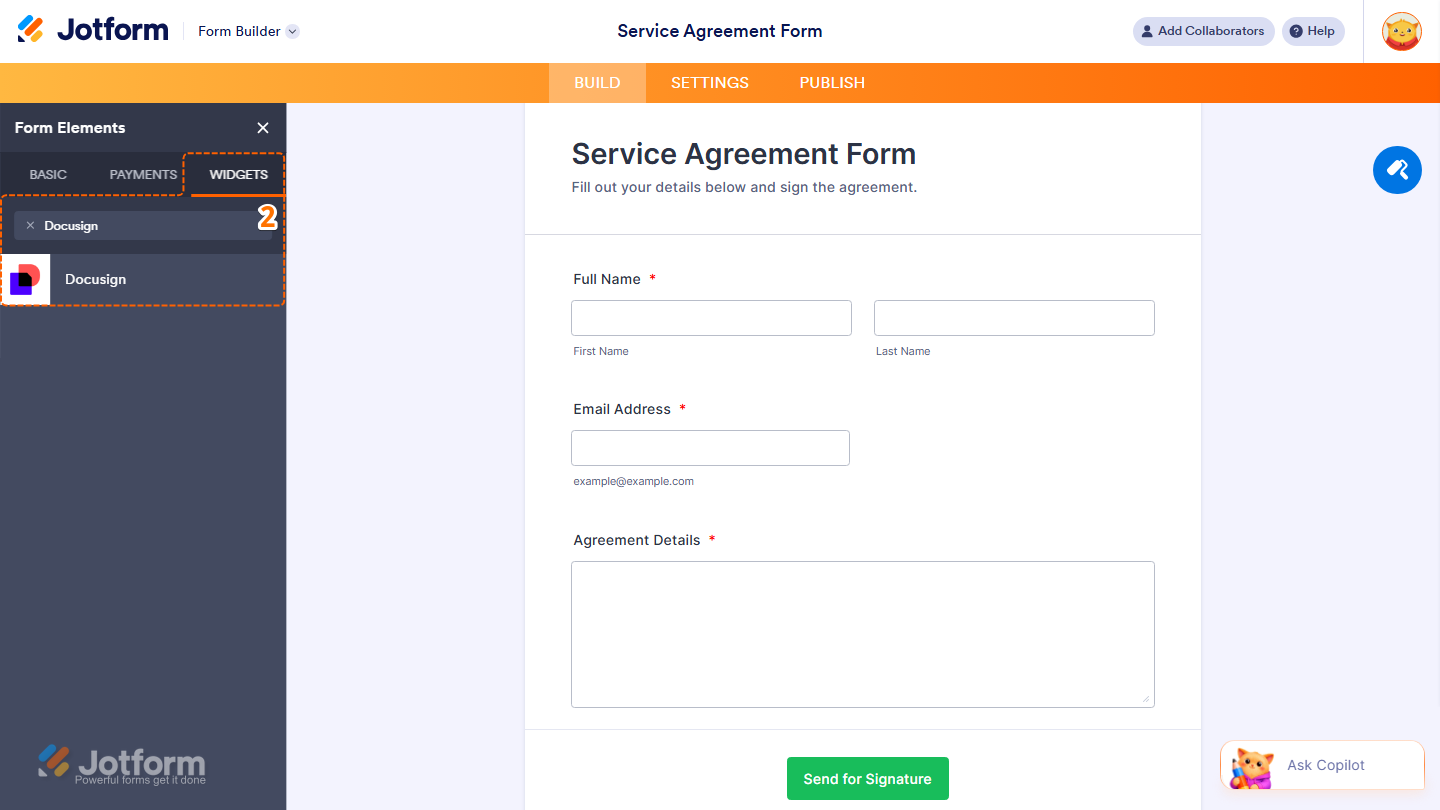Select the Docusign widget

point(143,279)
